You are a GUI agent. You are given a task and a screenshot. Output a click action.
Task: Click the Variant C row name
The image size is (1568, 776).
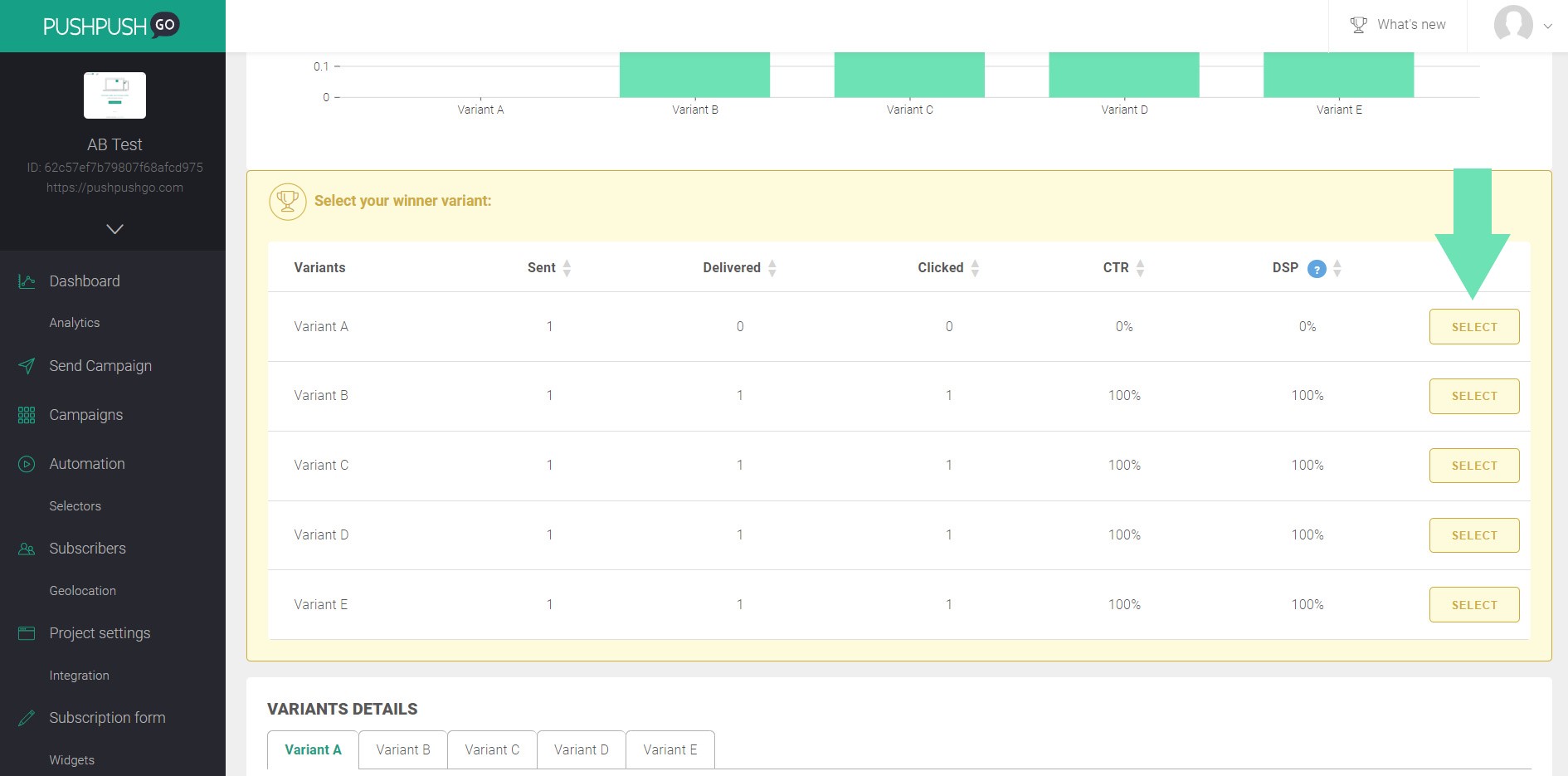coord(321,466)
